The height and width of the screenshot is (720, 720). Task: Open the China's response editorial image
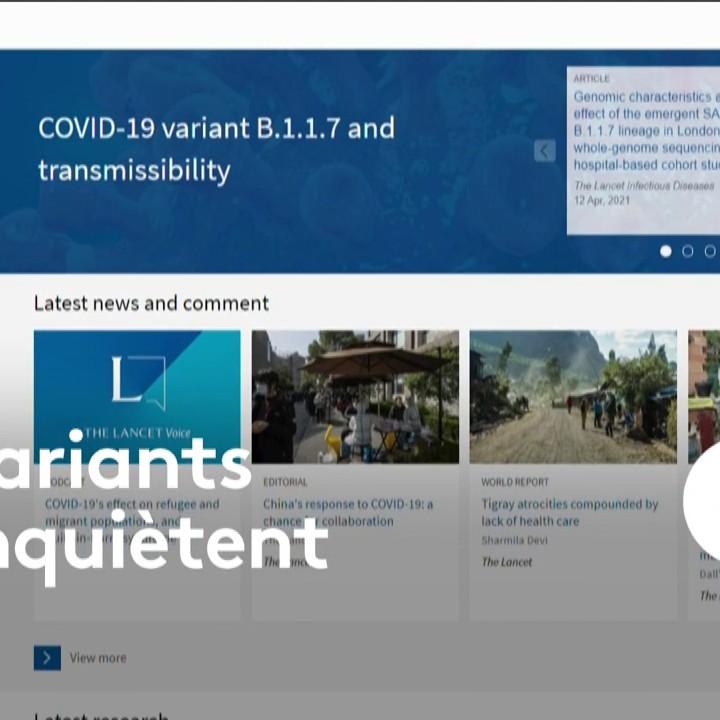[x=355, y=397]
